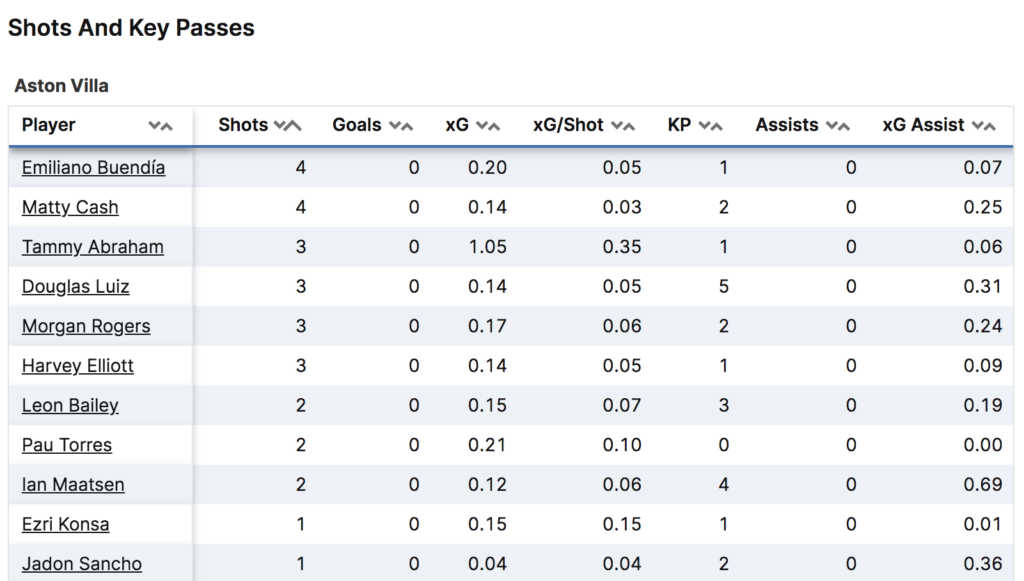
Task: Click Tammy Abraham's name
Action: (x=92, y=247)
